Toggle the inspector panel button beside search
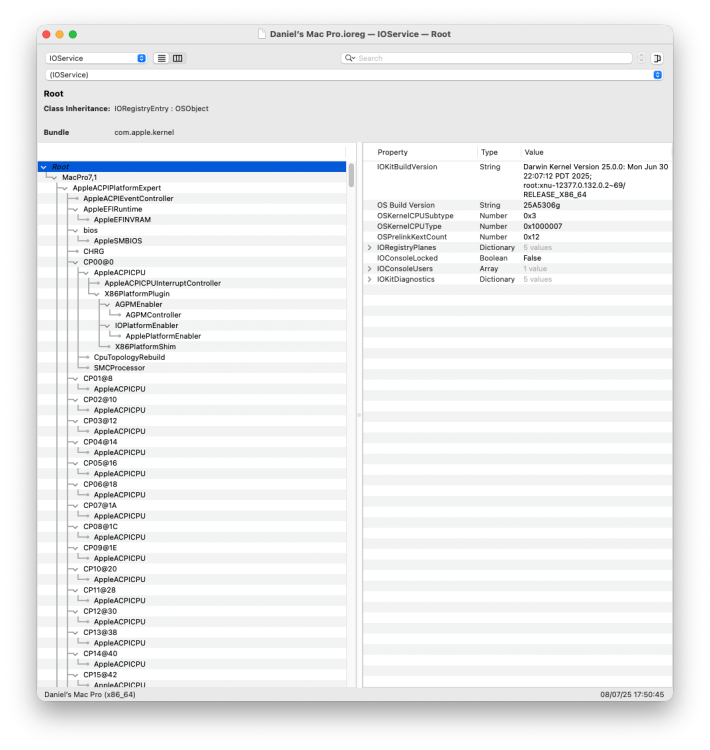The image size is (710, 750). tap(657, 58)
